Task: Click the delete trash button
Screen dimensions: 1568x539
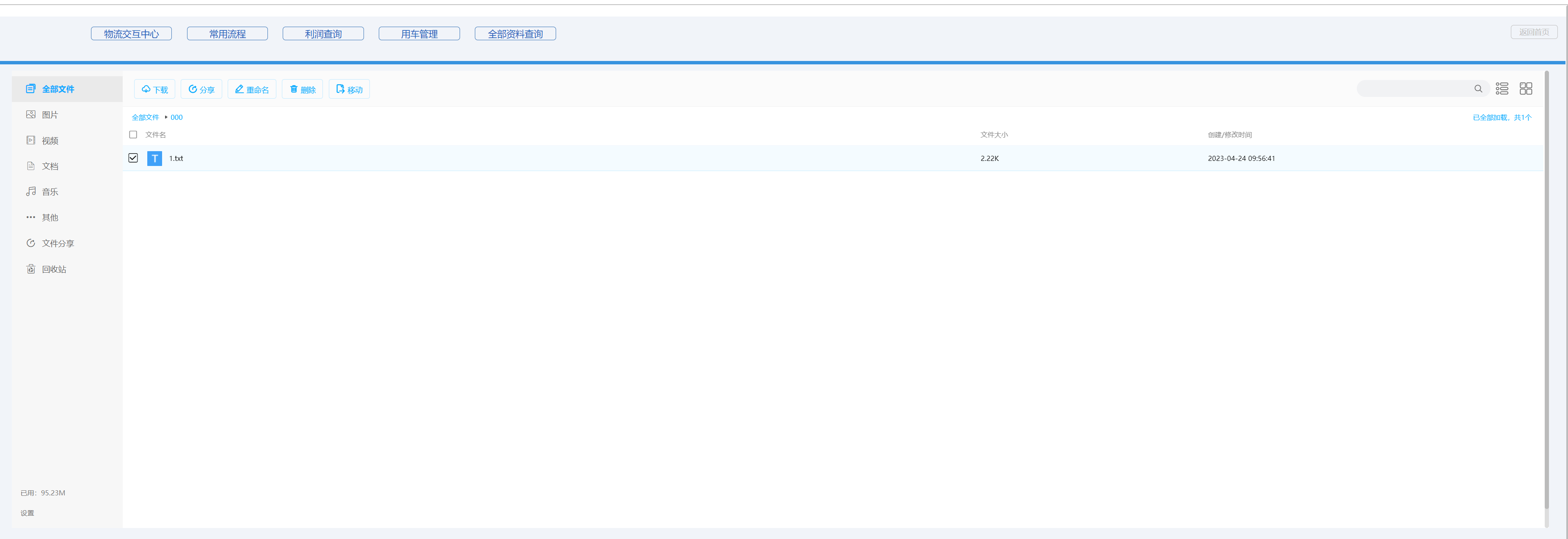Action: tap(302, 89)
